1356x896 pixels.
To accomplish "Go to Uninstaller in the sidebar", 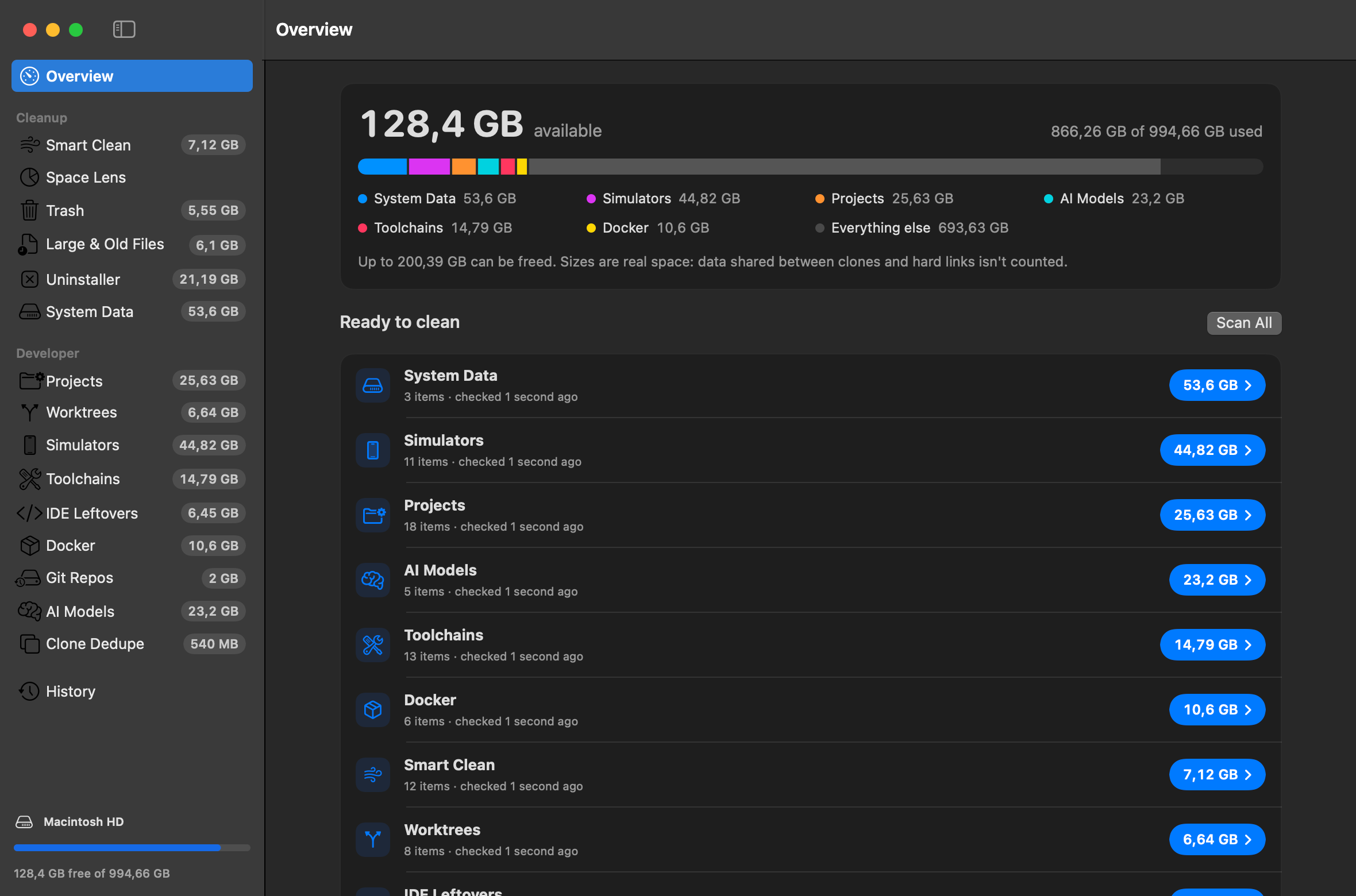I will tap(132, 280).
